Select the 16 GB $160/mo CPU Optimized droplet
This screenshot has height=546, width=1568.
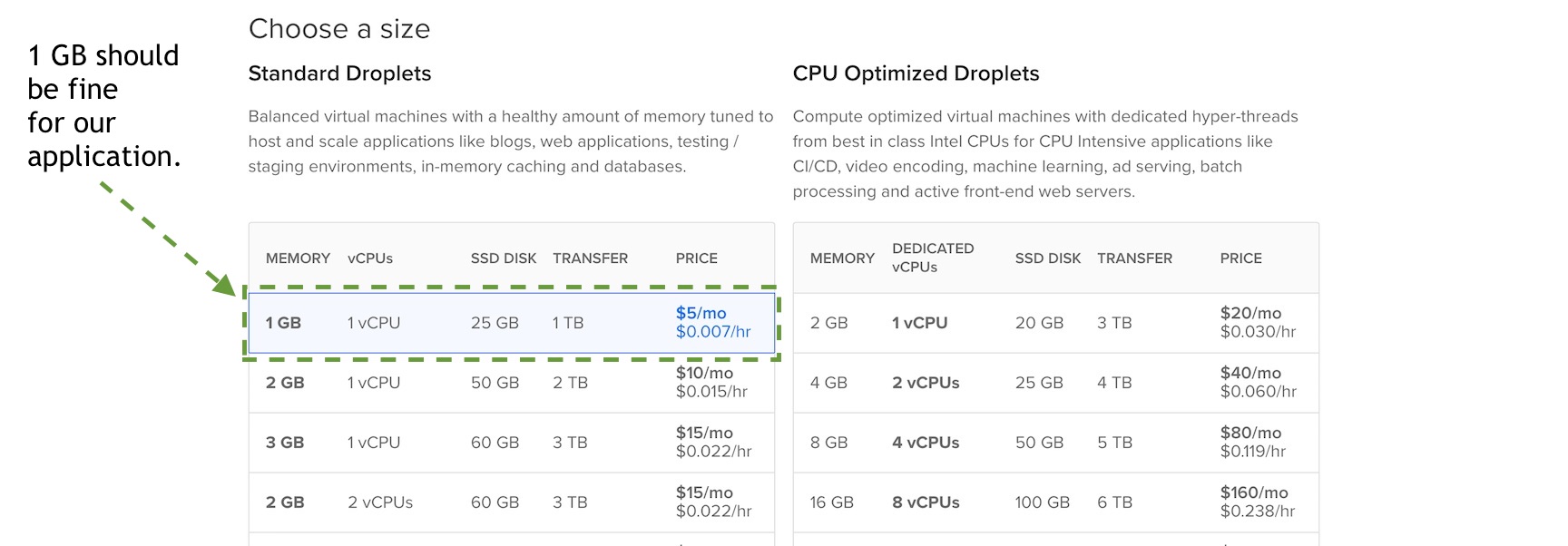pyautogui.click(x=1055, y=502)
